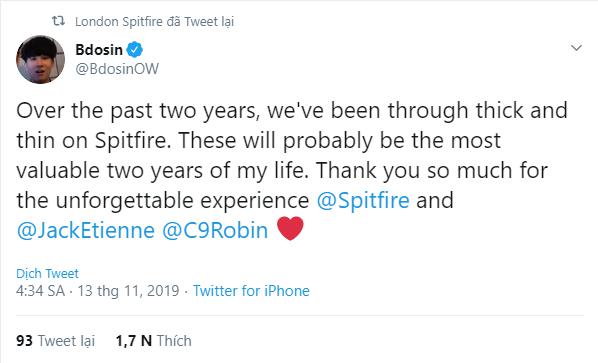Open the @Spitfire mention
This screenshot has height=363, width=598.
point(363,200)
